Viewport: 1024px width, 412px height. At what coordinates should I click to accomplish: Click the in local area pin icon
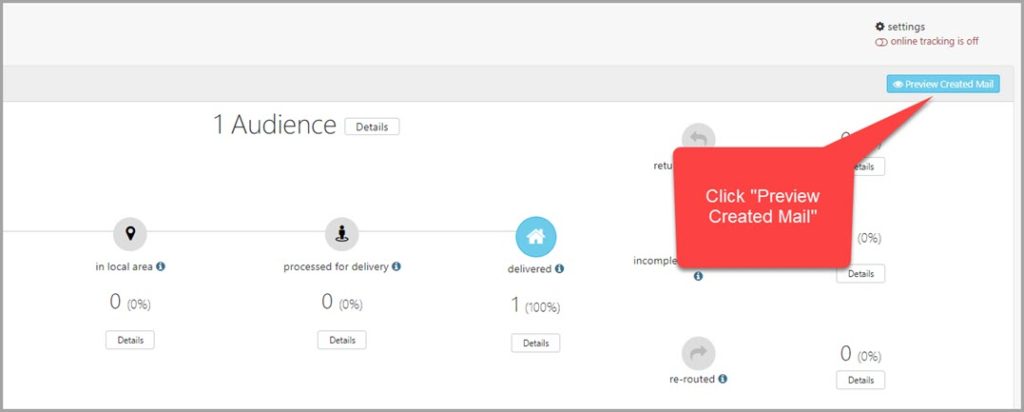130,234
